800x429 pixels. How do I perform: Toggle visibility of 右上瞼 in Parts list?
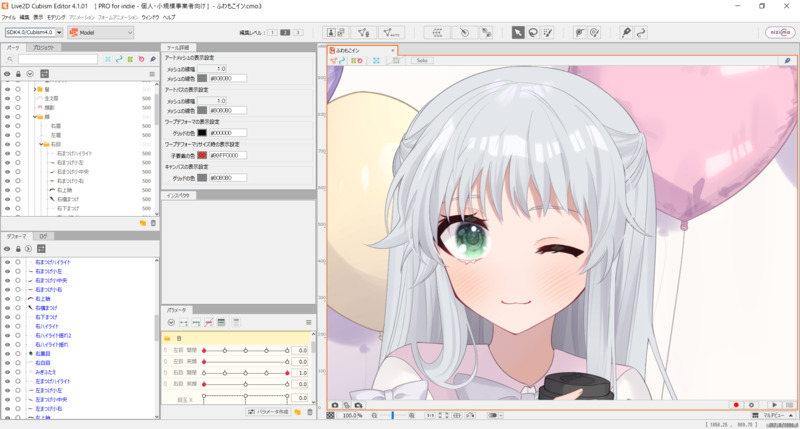[7, 190]
